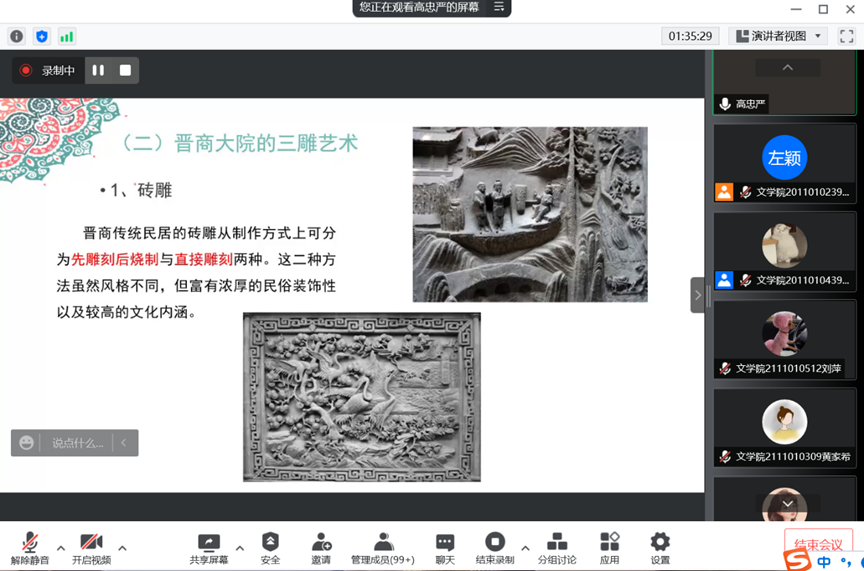The width and height of the screenshot is (864, 571).
Task: Enter full screen mode from top bar
Action: [x=846, y=36]
